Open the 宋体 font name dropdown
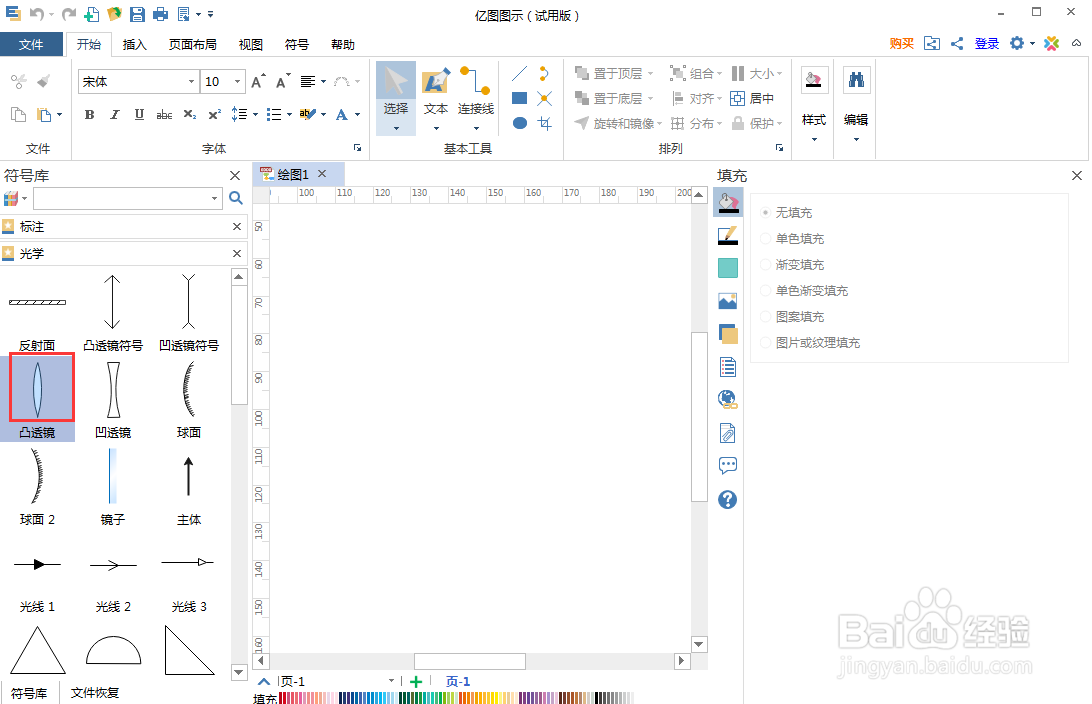The image size is (1092, 704). (x=191, y=81)
